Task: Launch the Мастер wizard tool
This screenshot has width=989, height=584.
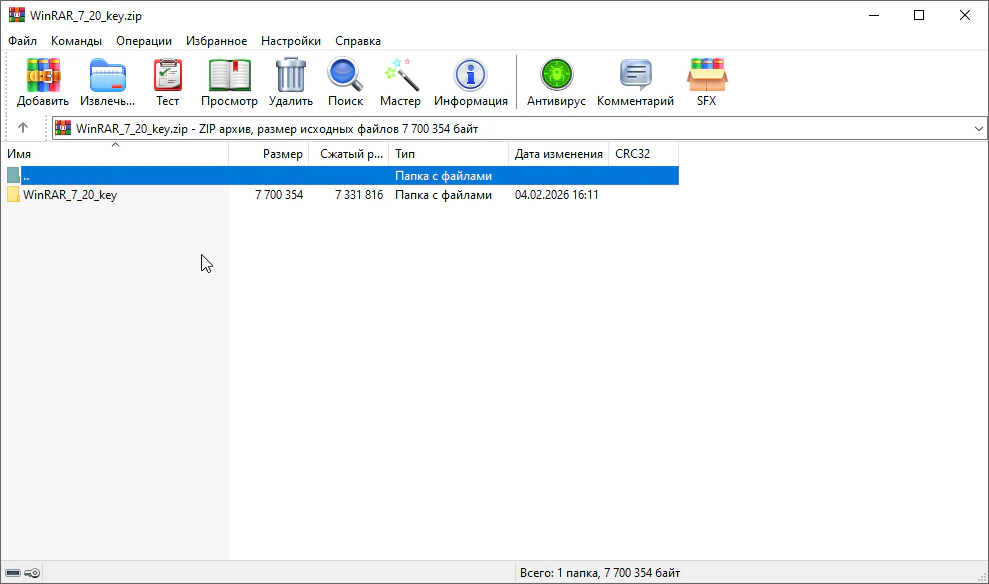Action: [400, 82]
